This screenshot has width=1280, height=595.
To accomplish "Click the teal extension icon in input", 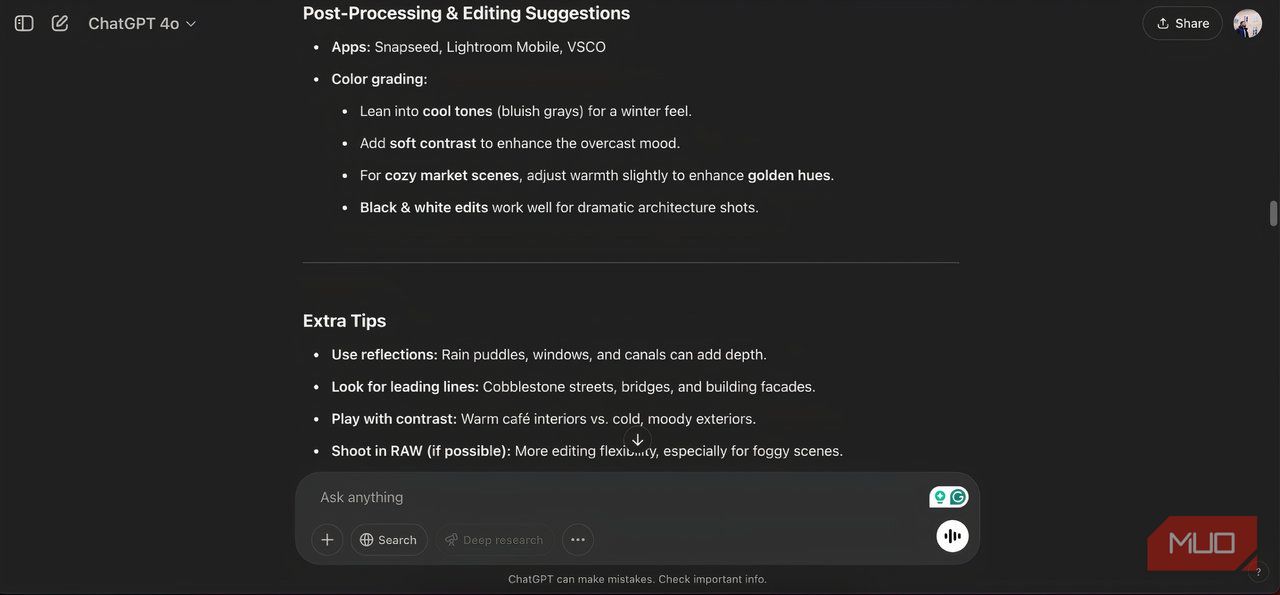I will [x=940, y=497].
